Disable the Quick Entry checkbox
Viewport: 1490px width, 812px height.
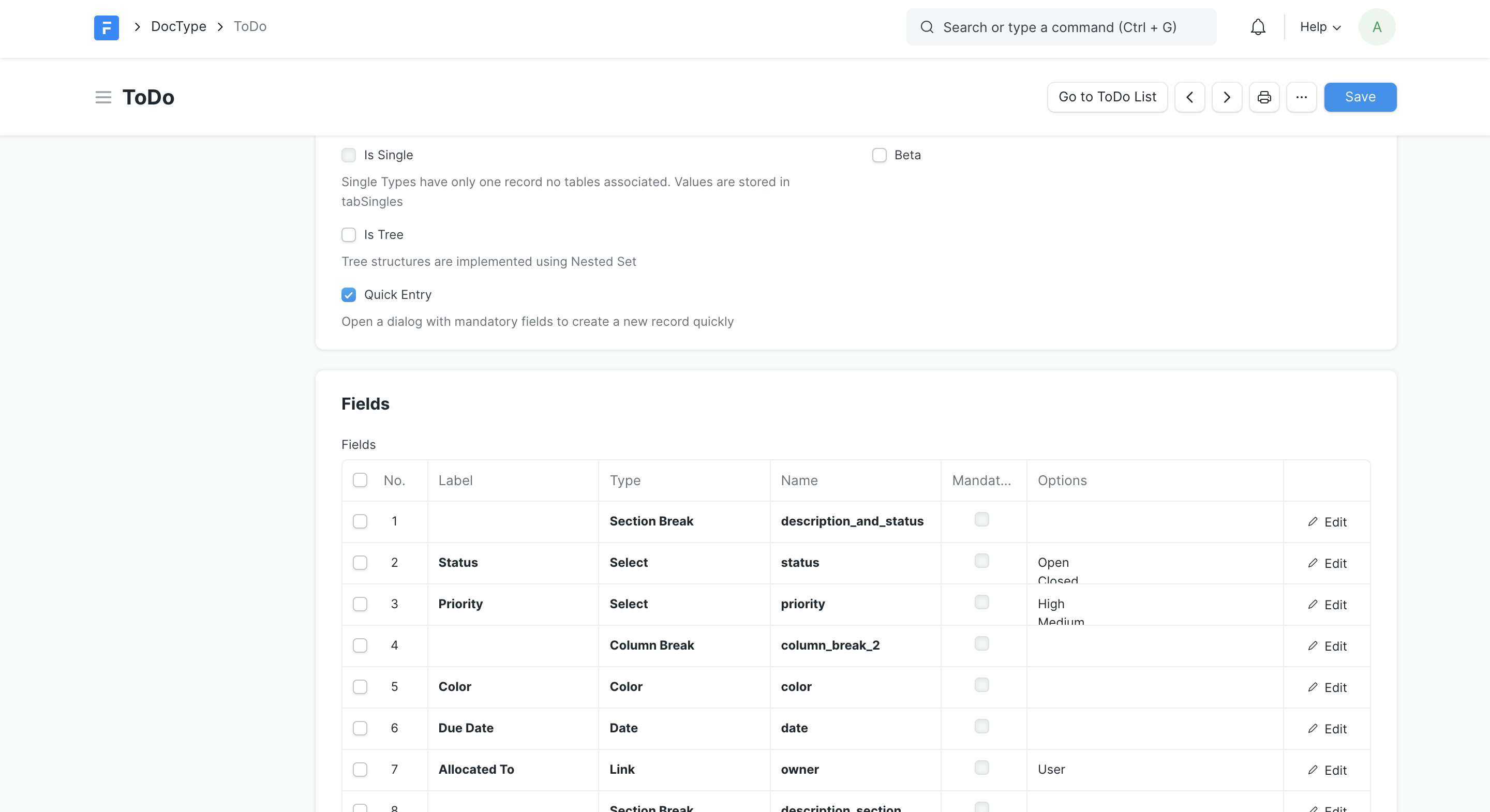tap(348, 295)
